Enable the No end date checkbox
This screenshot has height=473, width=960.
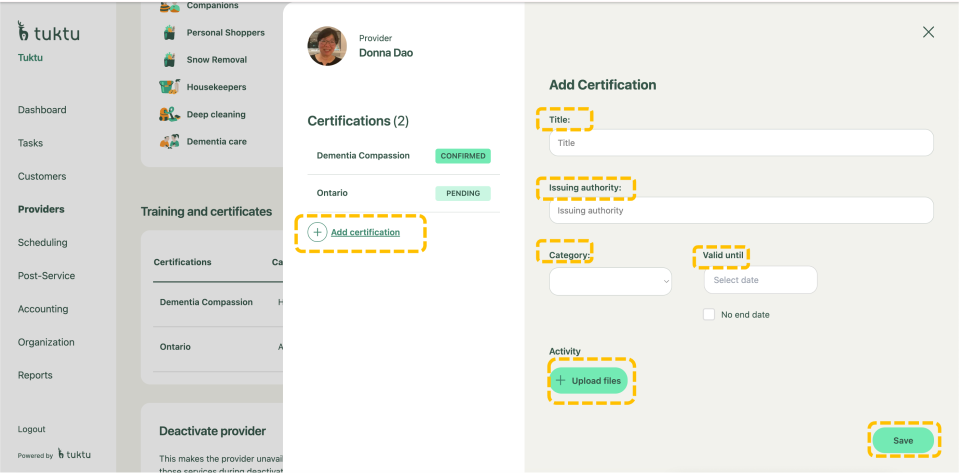(x=709, y=314)
